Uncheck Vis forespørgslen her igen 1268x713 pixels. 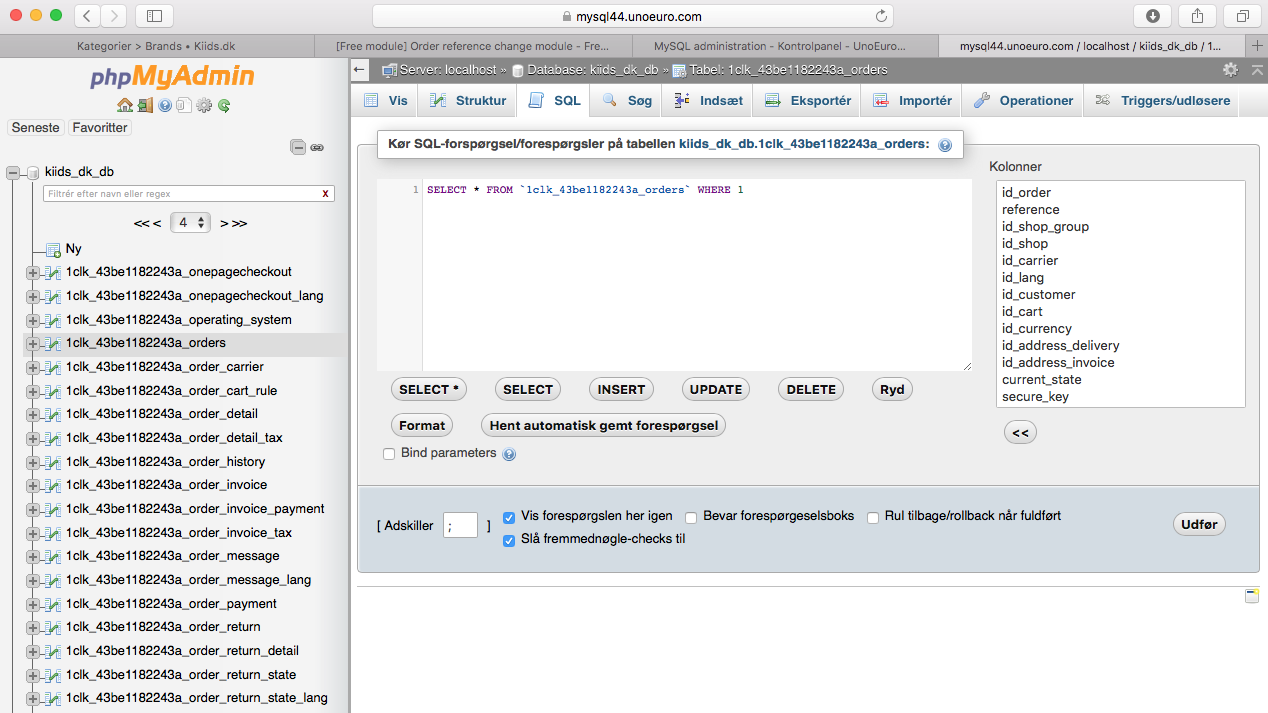509,517
